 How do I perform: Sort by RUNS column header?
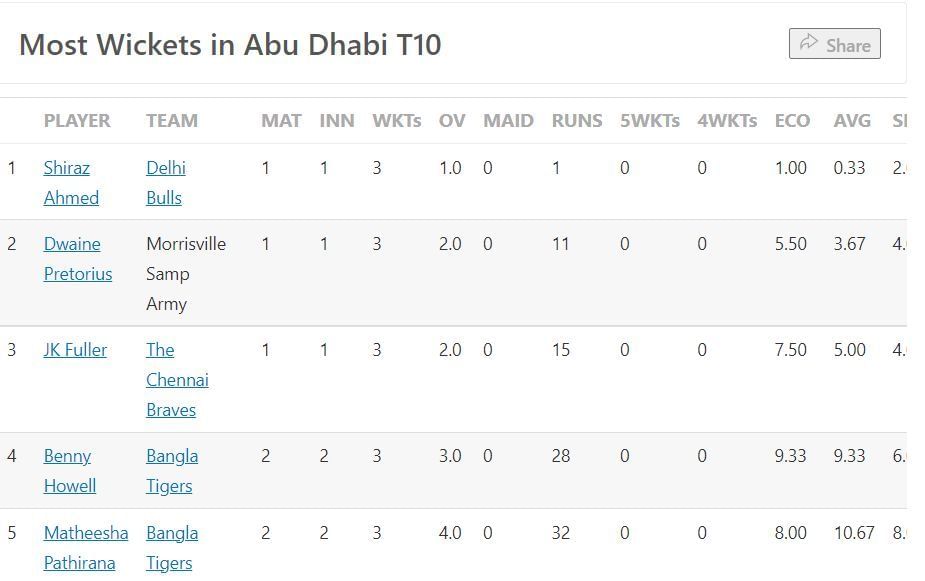click(x=576, y=121)
